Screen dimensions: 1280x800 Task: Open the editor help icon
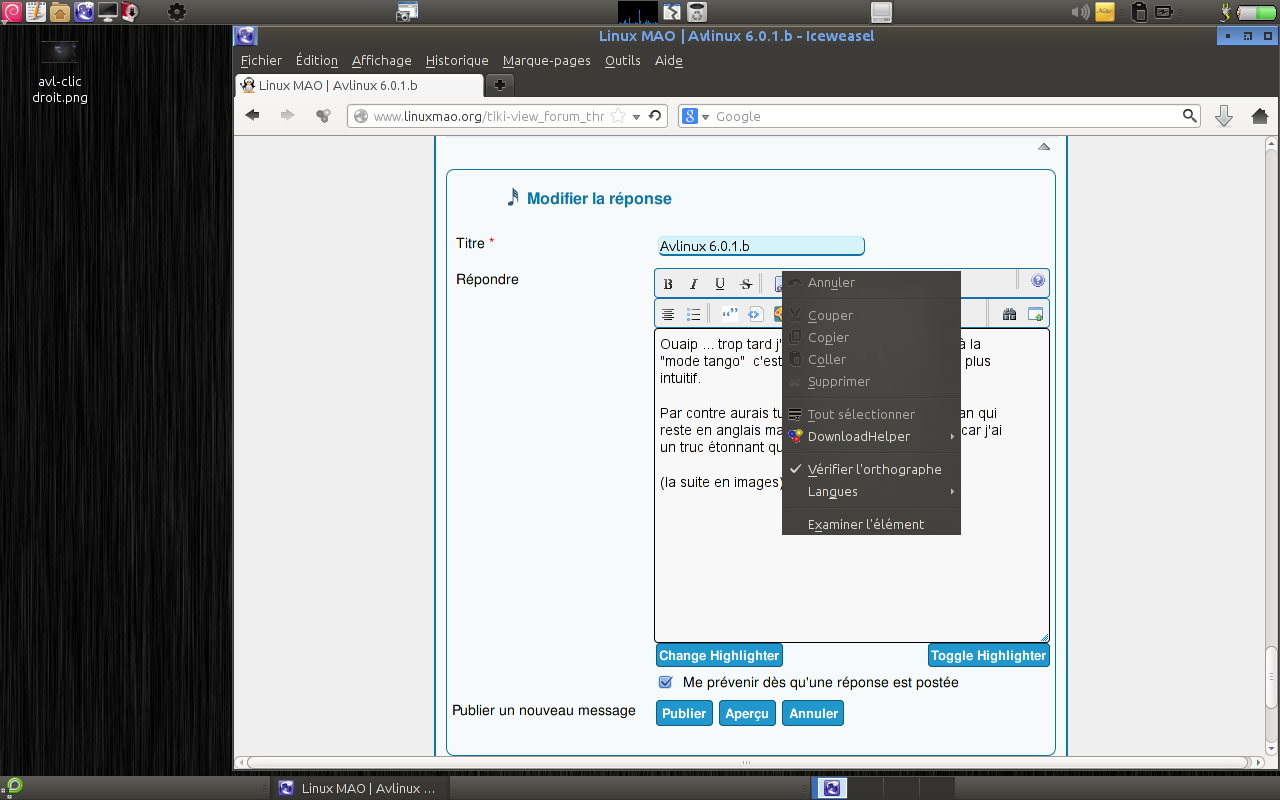pos(1038,282)
